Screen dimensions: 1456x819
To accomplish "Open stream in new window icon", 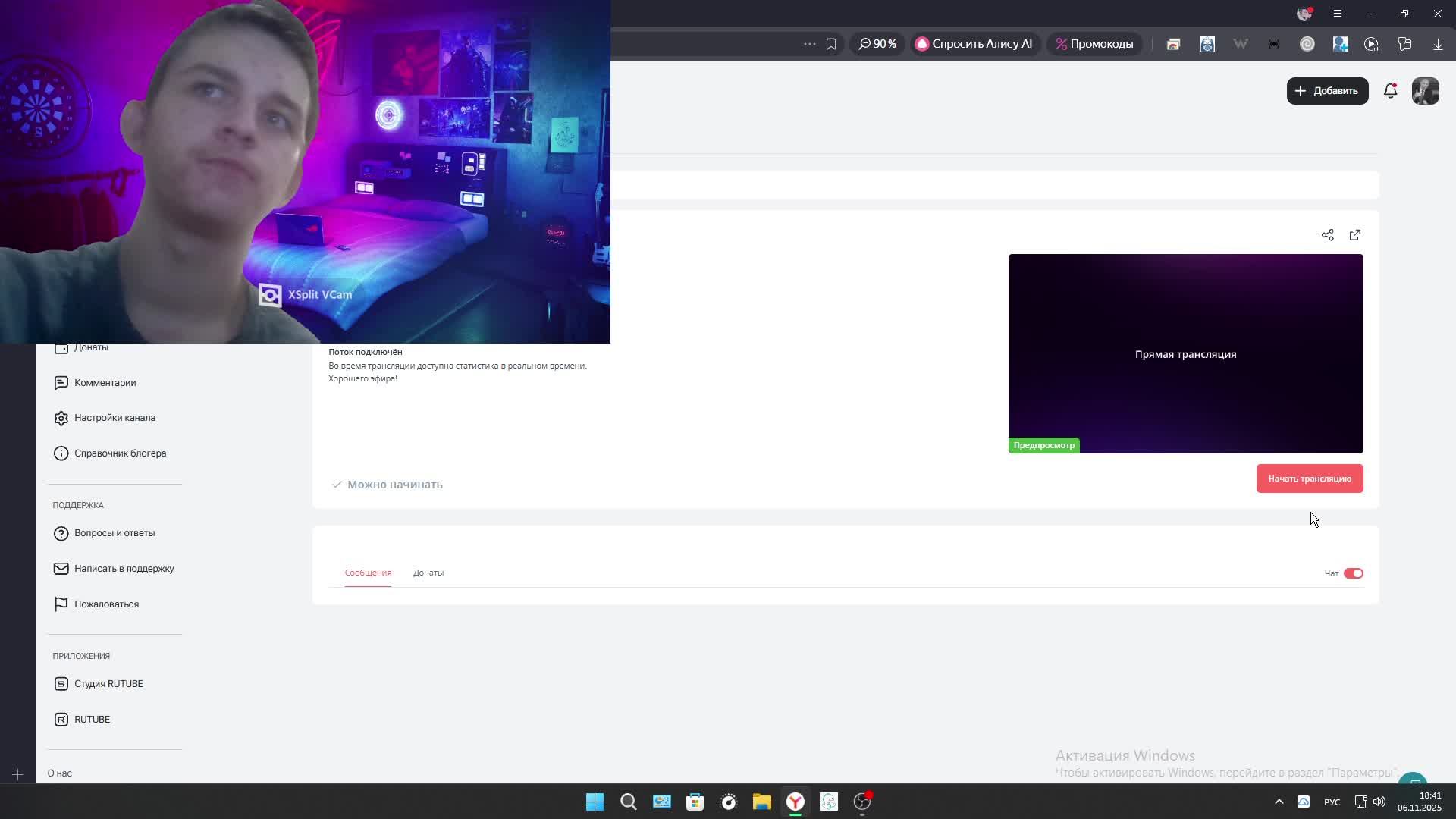I will pyautogui.click(x=1355, y=235).
